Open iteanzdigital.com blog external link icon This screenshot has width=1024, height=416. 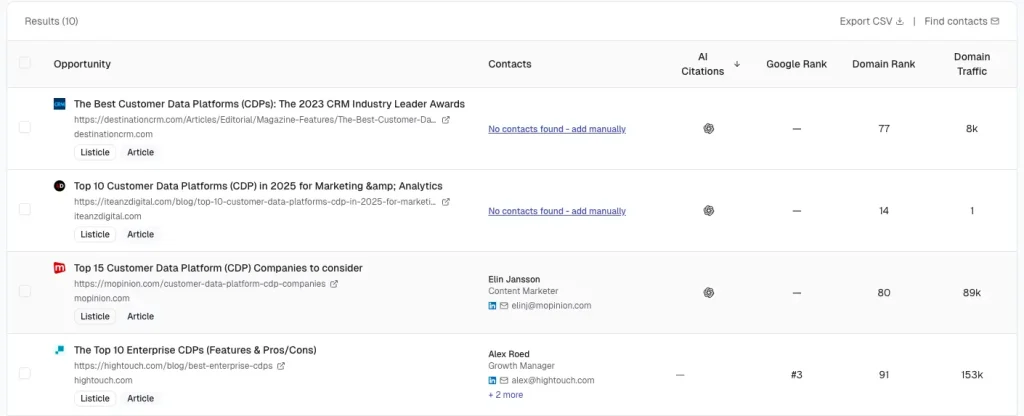point(445,202)
